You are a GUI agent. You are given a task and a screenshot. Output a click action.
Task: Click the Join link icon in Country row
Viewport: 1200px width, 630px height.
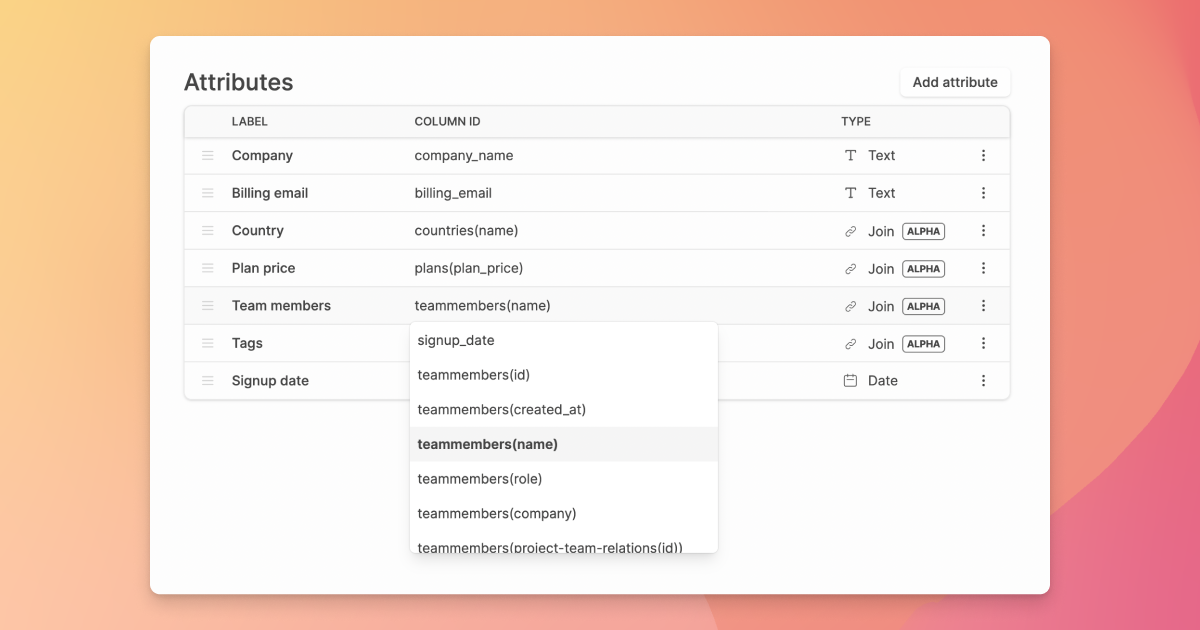click(851, 231)
